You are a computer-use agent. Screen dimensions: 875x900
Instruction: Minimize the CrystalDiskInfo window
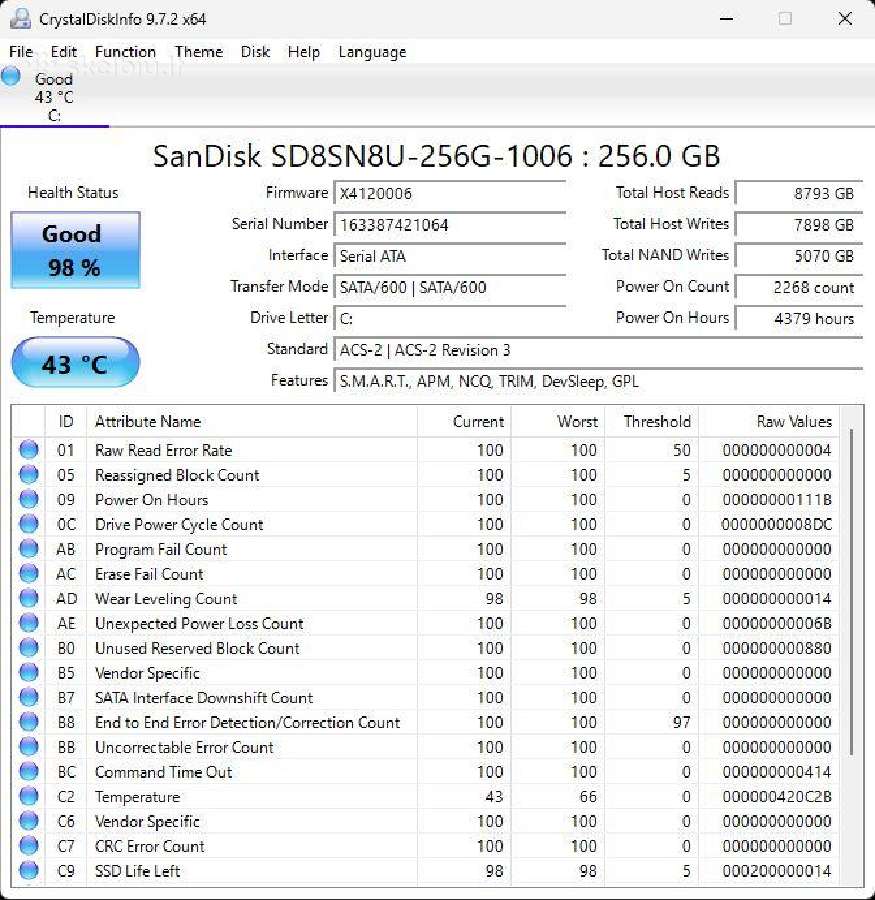point(726,19)
